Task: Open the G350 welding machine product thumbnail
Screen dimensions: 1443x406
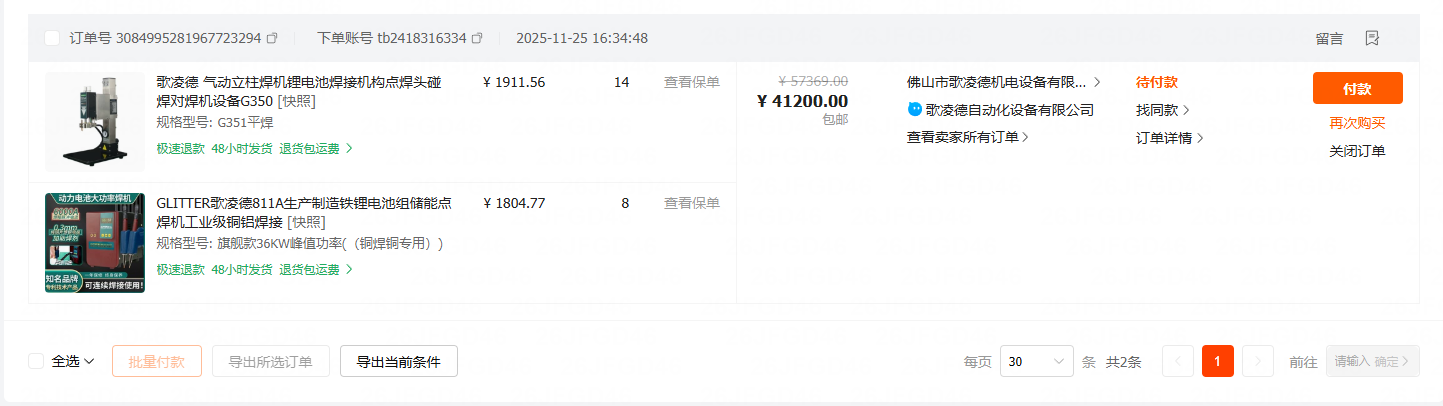Action: pyautogui.click(x=95, y=122)
